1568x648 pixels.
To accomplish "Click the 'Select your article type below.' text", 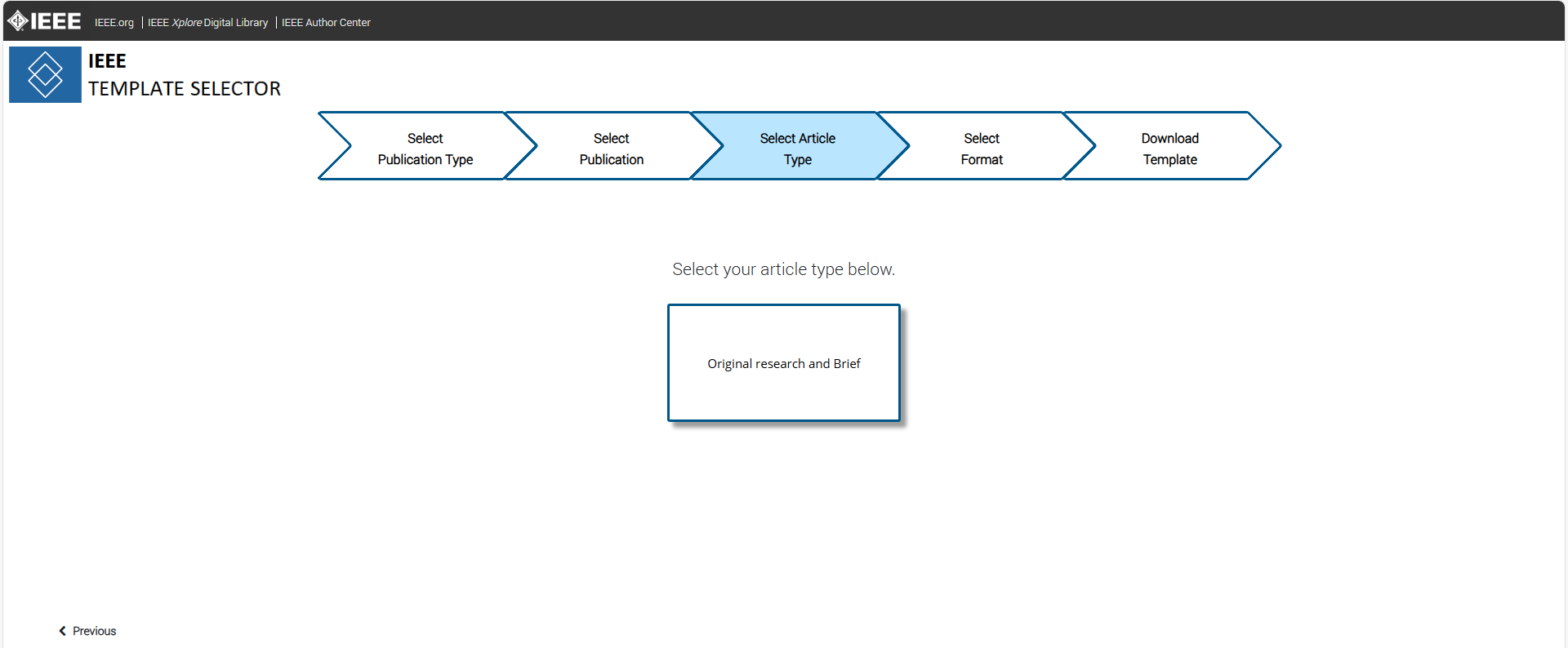I will pyautogui.click(x=784, y=269).
